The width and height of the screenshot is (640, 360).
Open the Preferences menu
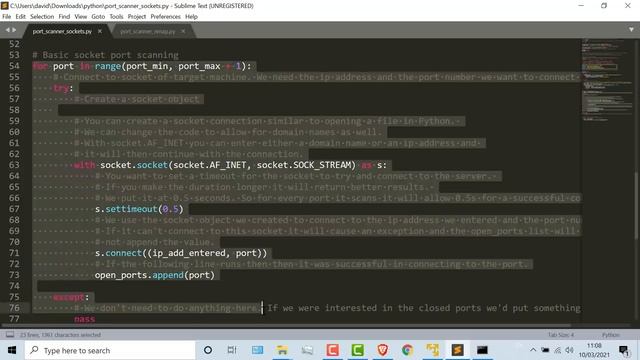pyautogui.click(x=165, y=17)
